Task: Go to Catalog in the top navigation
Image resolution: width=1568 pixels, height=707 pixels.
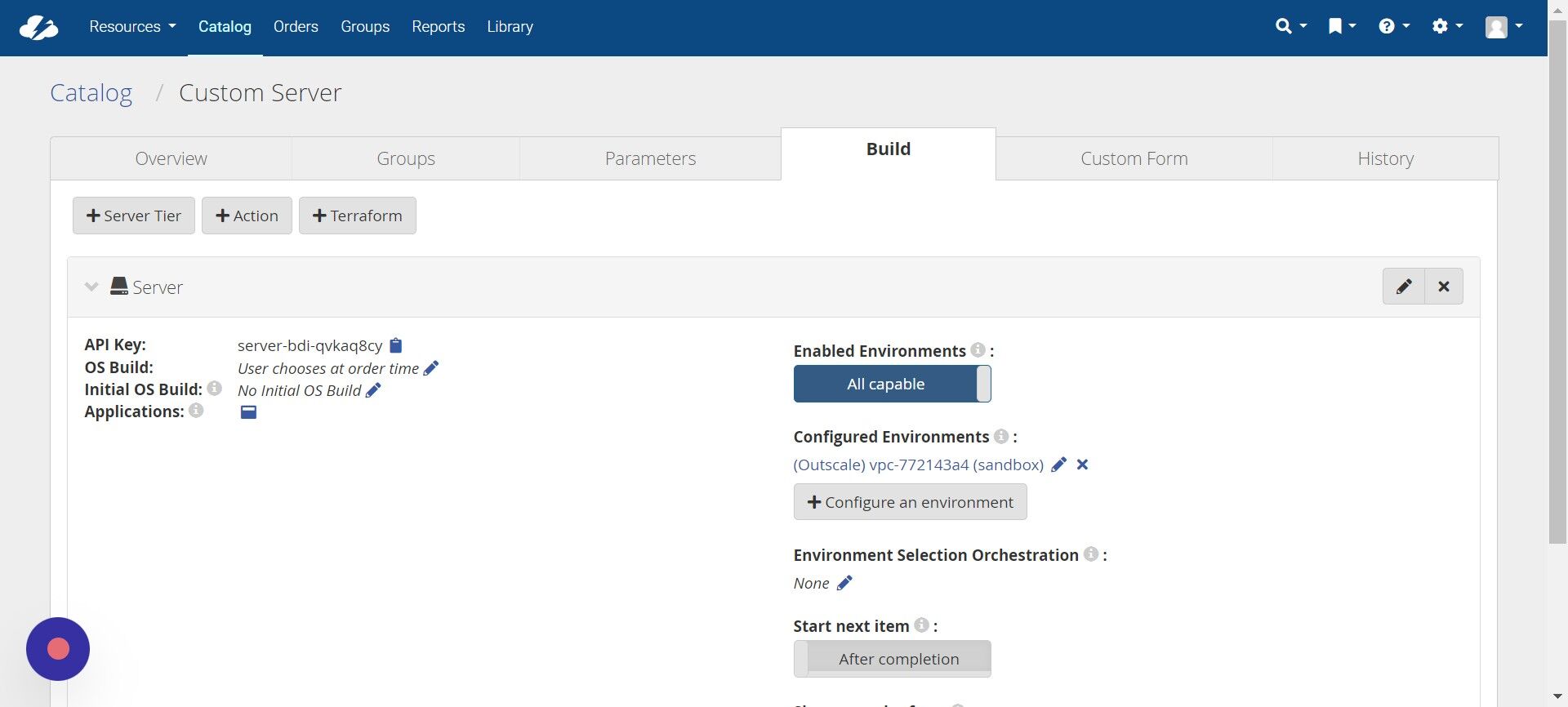Action: pyautogui.click(x=225, y=27)
